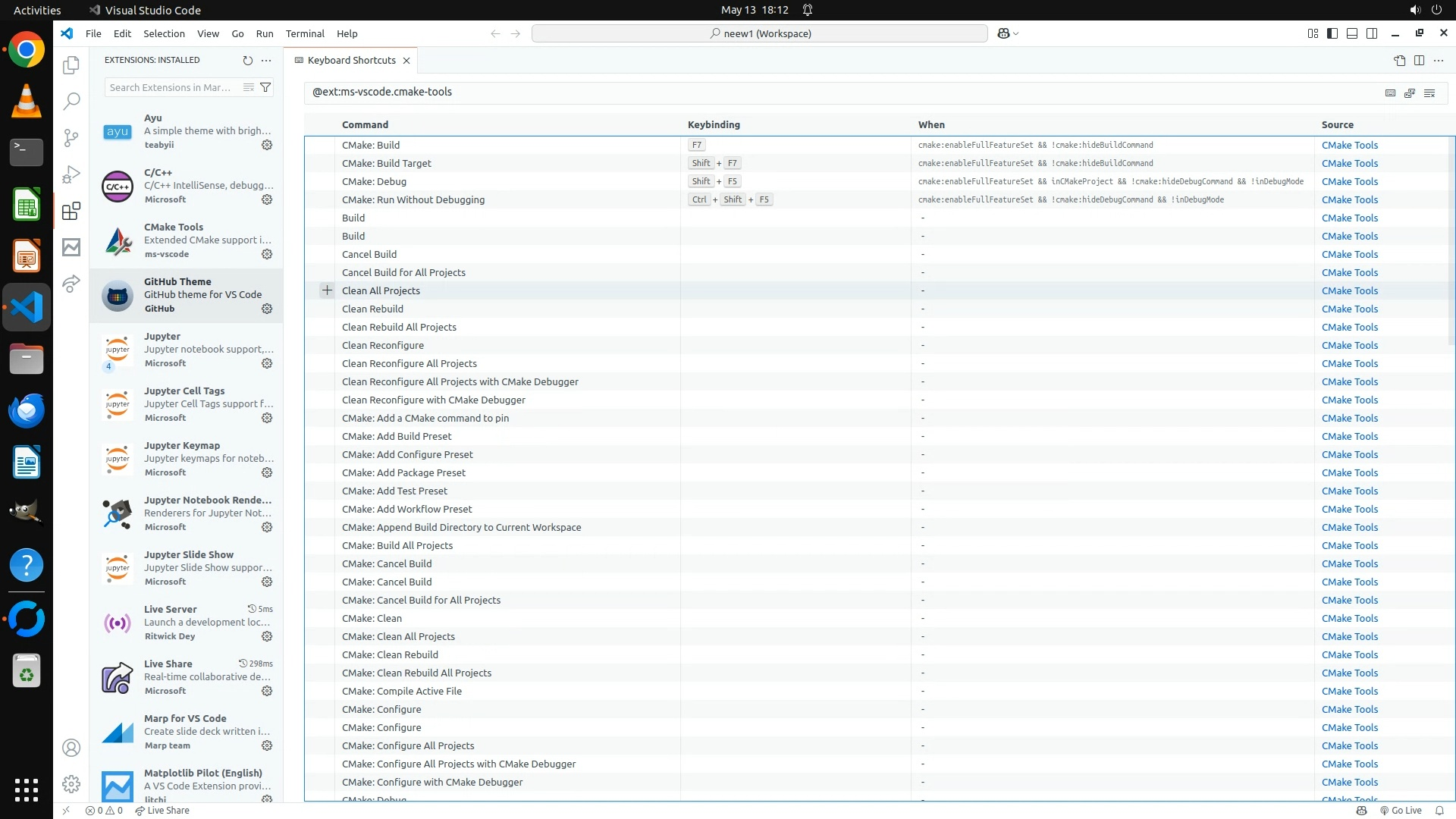This screenshot has width=1456, height=819.
Task: Open Keyboard Shortcuts JSON file
Action: point(1399,60)
